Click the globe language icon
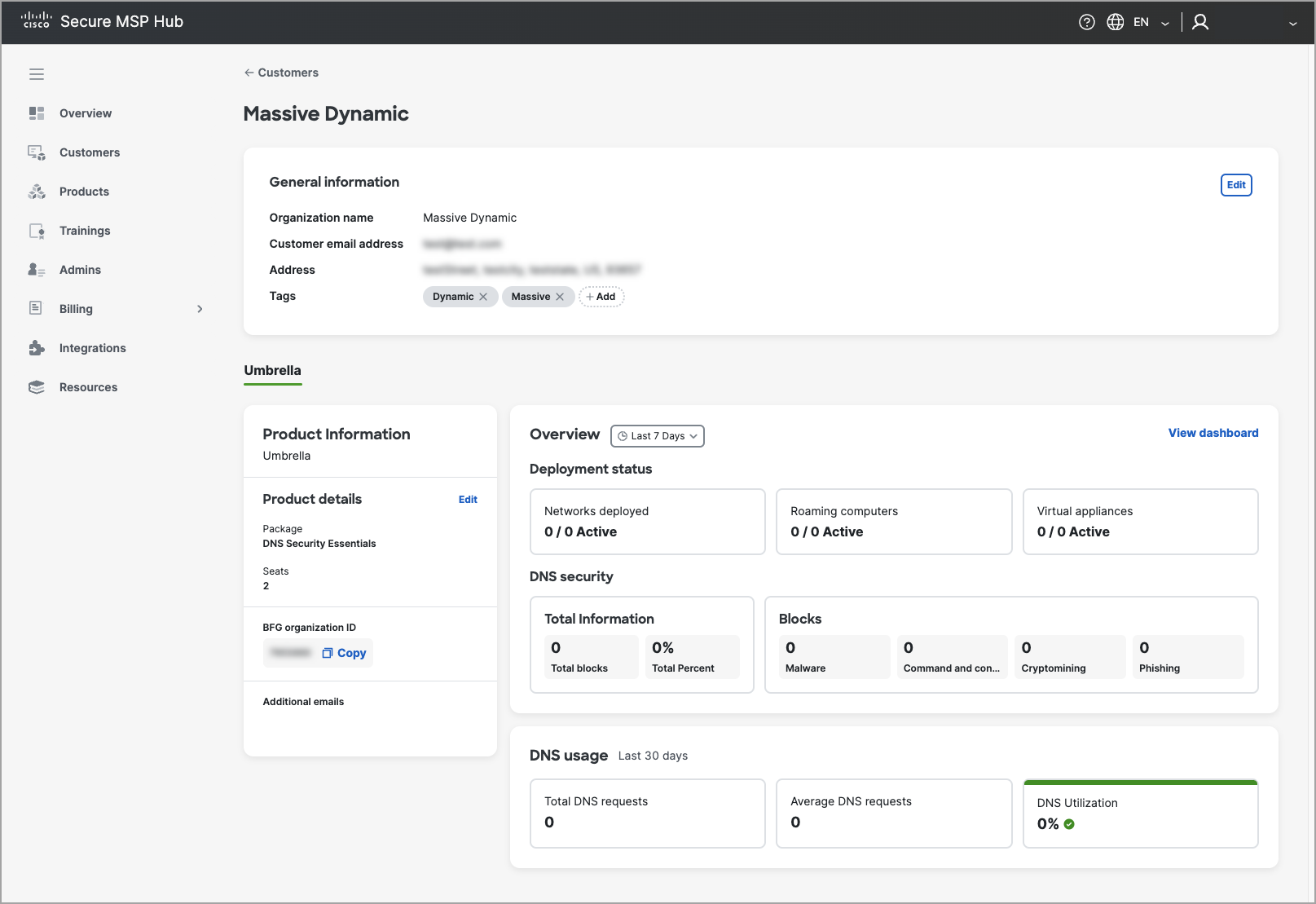Image resolution: width=1316 pixels, height=904 pixels. tap(1116, 22)
